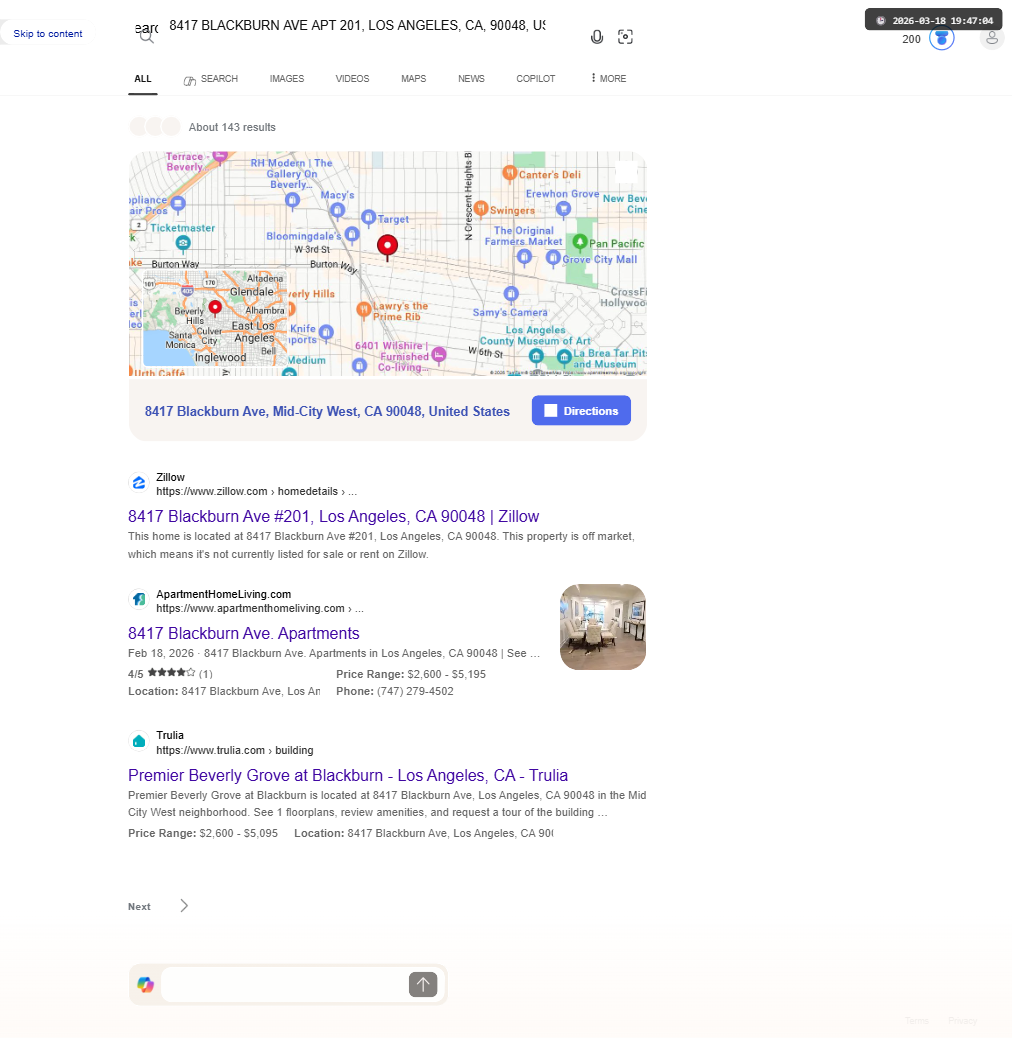Open the 8417 Blackburn Ave address link

[x=327, y=411]
